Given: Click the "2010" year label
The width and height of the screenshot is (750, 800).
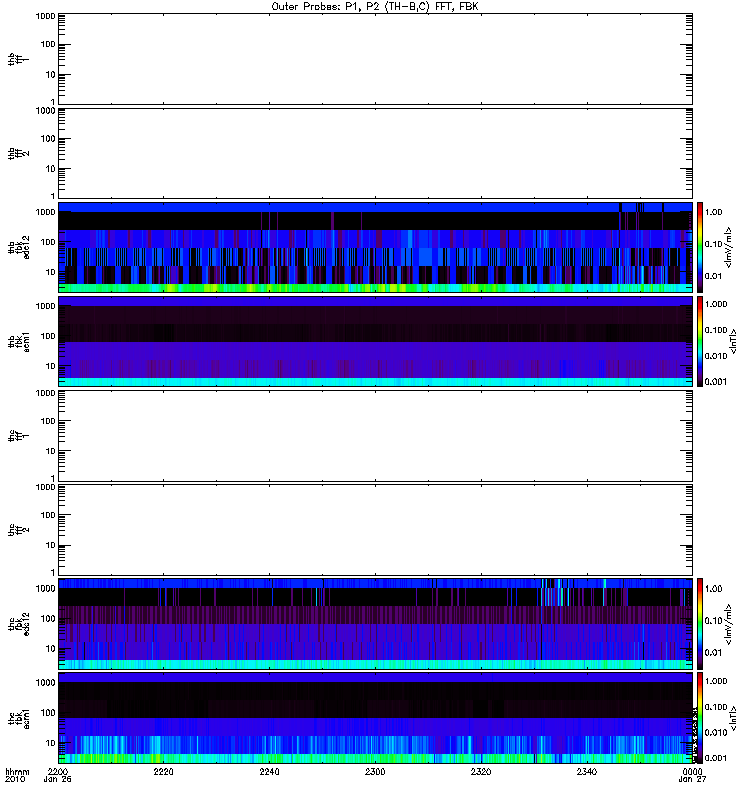Looking at the screenshot, I should point(15,780).
